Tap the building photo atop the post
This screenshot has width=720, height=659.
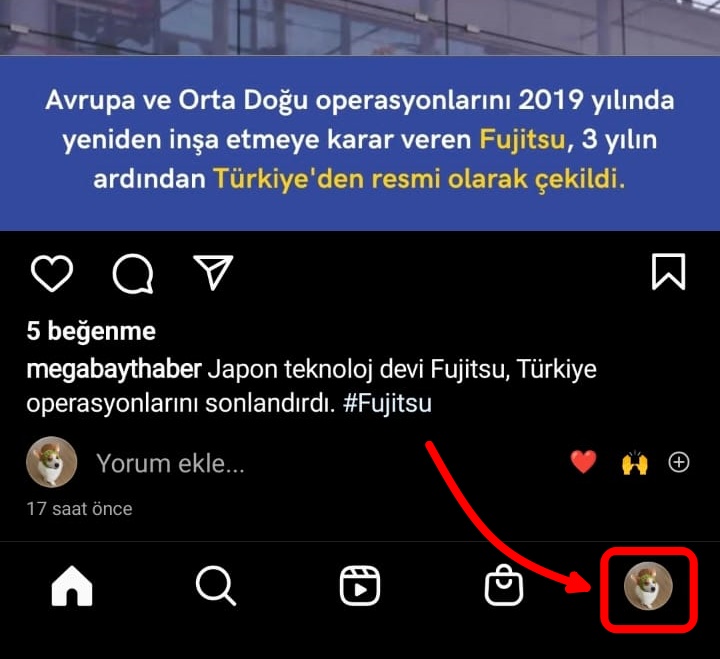[x=360, y=28]
